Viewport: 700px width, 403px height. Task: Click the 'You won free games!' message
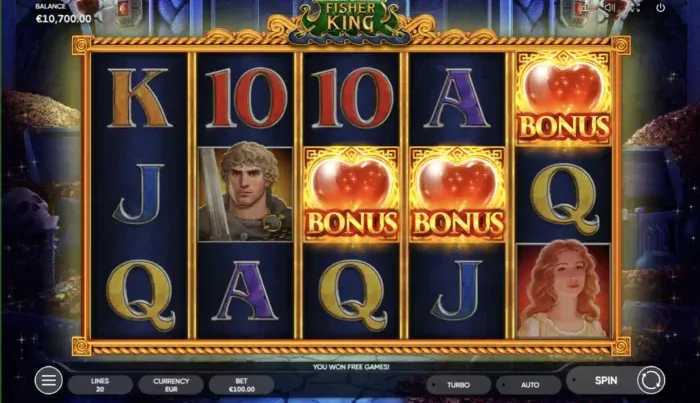(x=351, y=366)
